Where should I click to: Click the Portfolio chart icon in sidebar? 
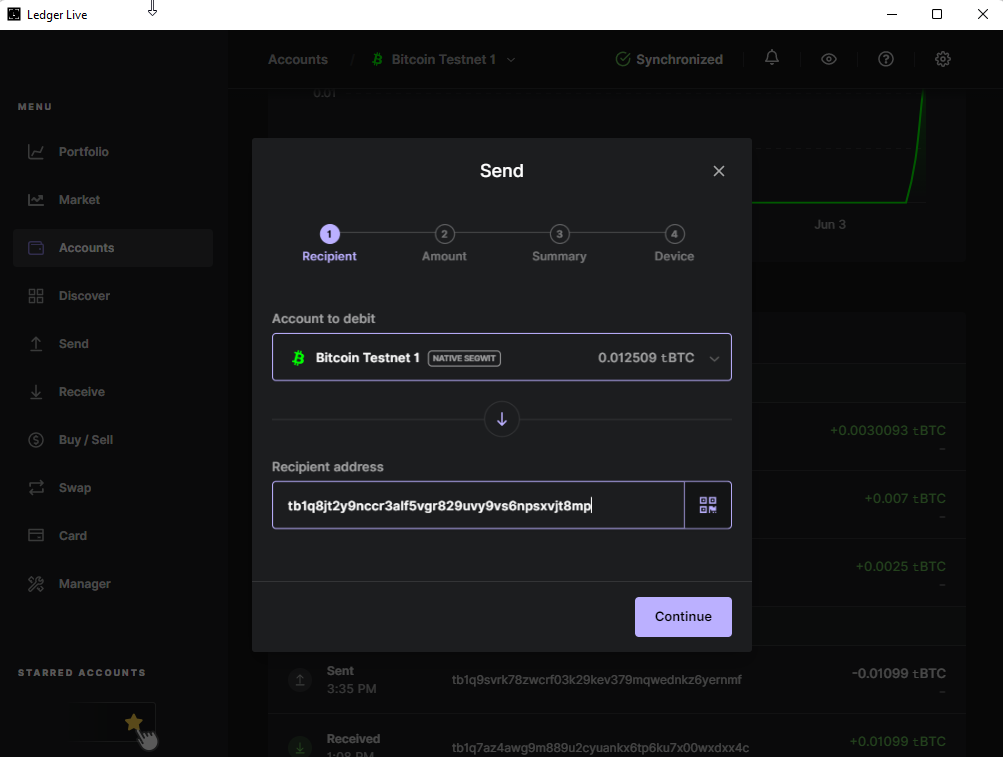36,152
